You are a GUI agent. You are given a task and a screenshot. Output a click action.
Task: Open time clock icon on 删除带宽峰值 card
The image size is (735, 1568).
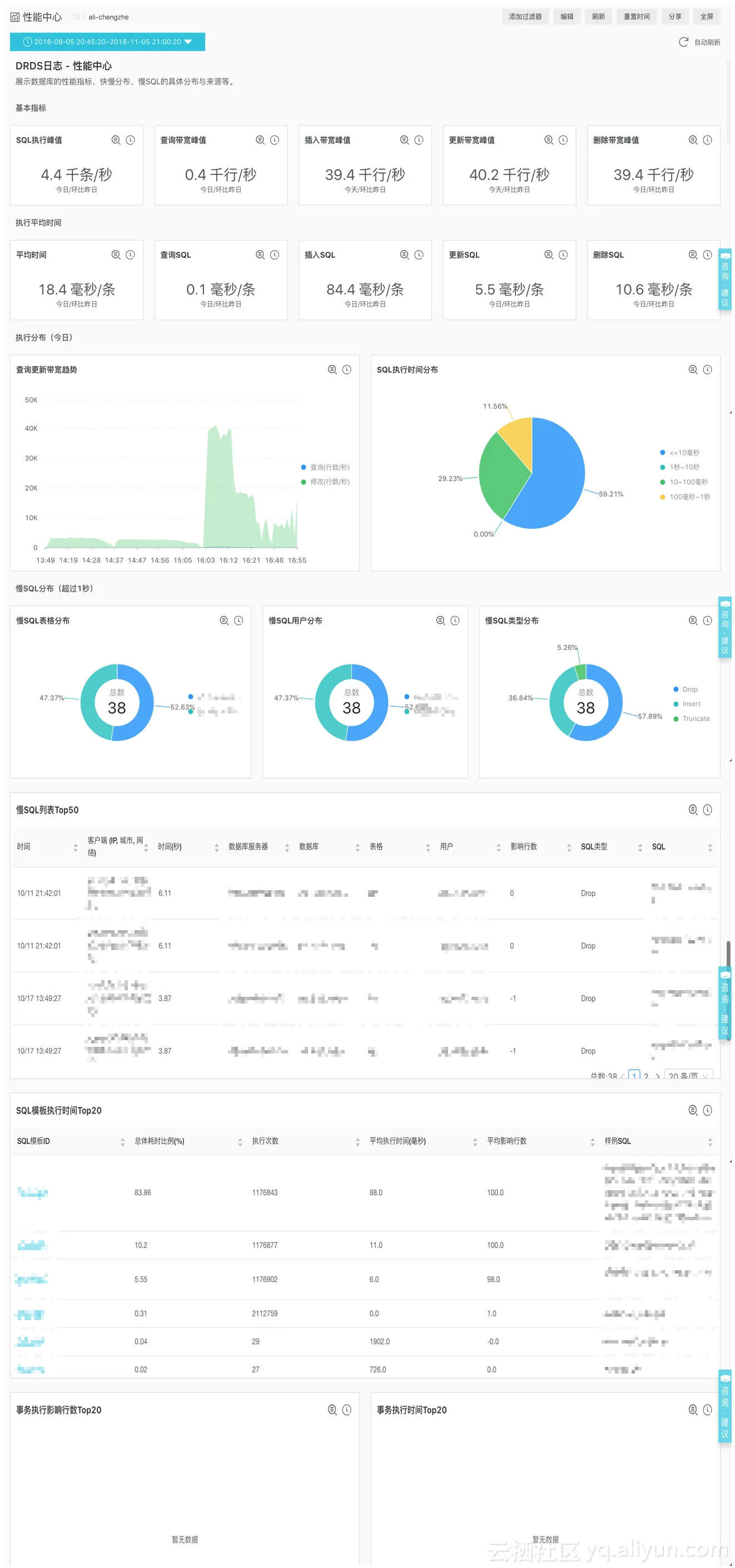coord(708,140)
